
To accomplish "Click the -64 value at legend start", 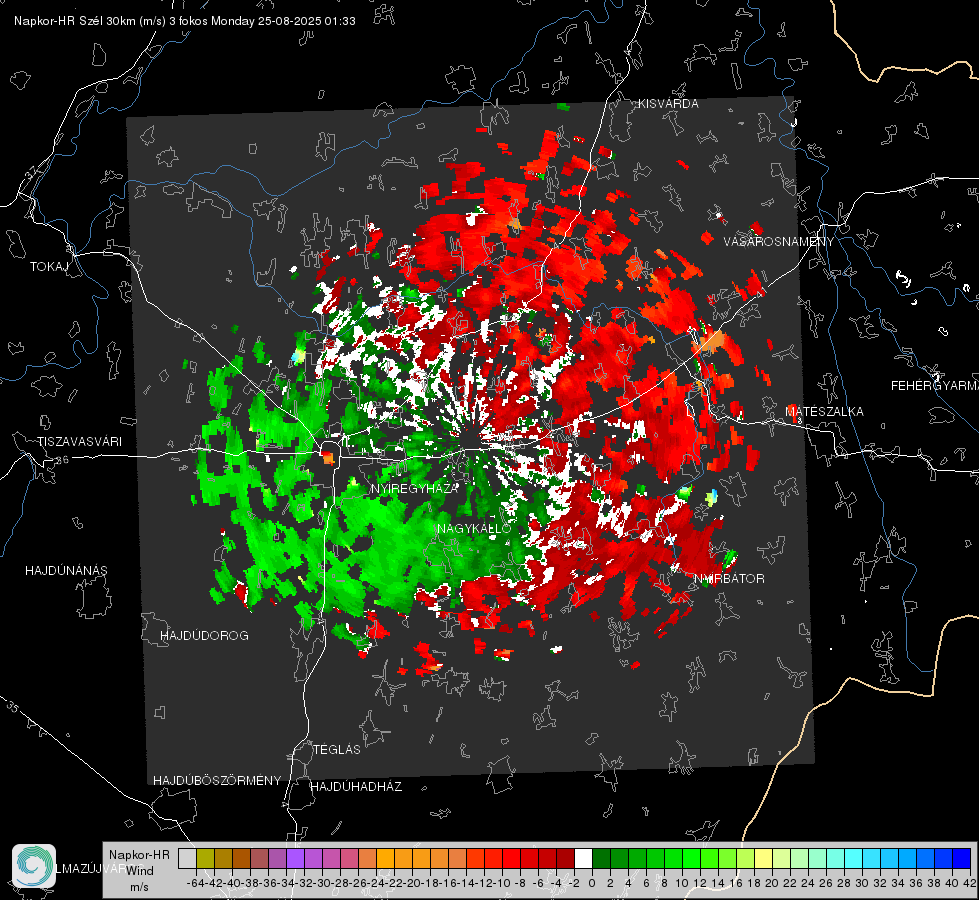I will point(196,883).
